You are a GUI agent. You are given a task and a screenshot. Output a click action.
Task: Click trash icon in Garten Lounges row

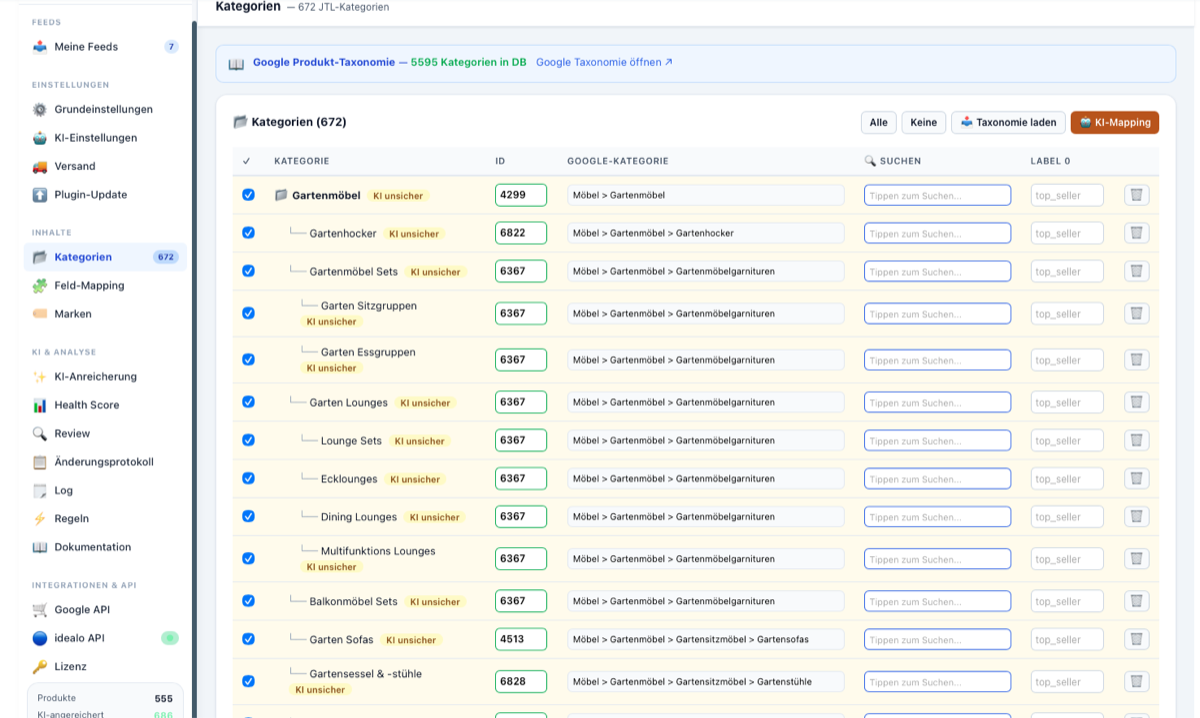click(1136, 402)
